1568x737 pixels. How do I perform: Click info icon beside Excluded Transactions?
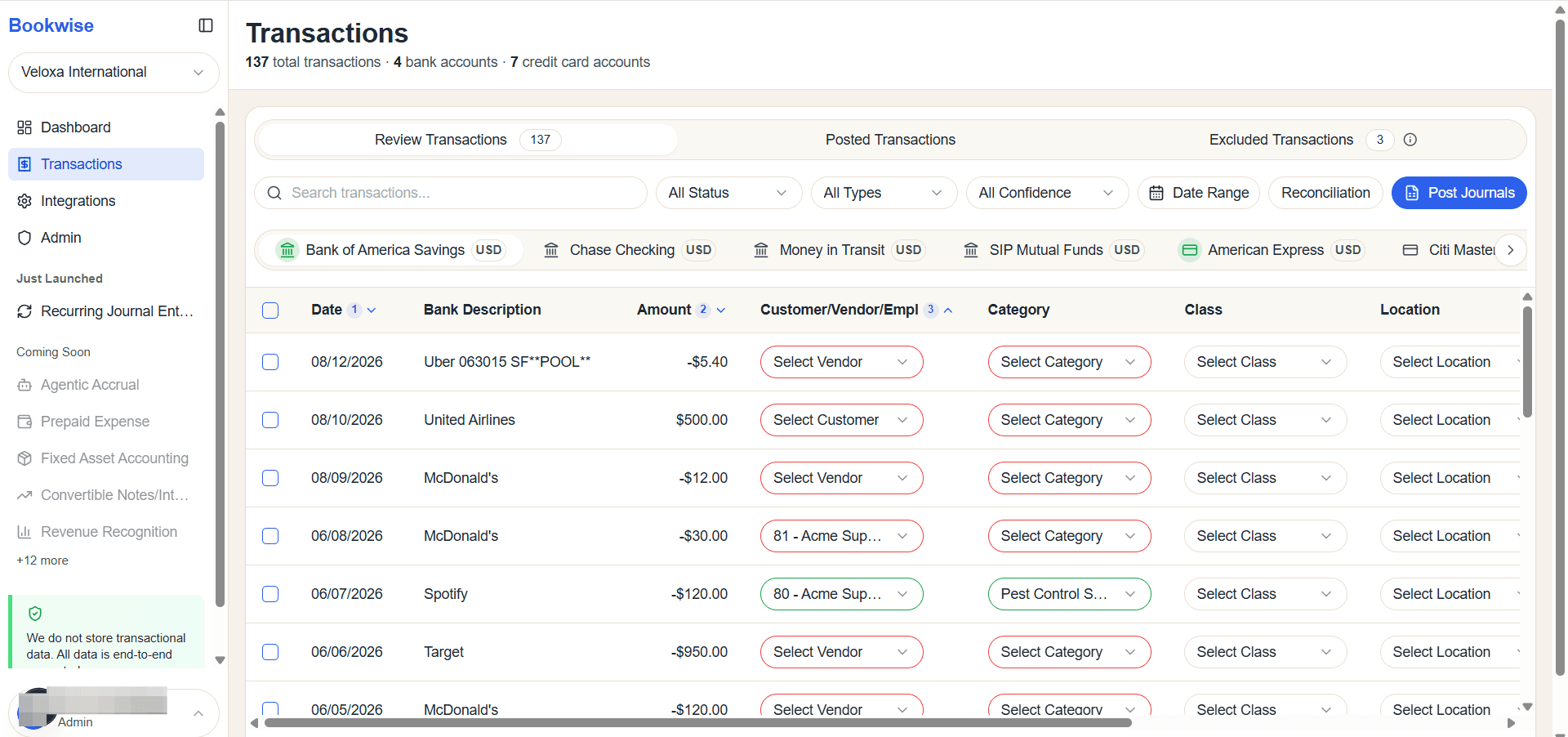[1410, 140]
